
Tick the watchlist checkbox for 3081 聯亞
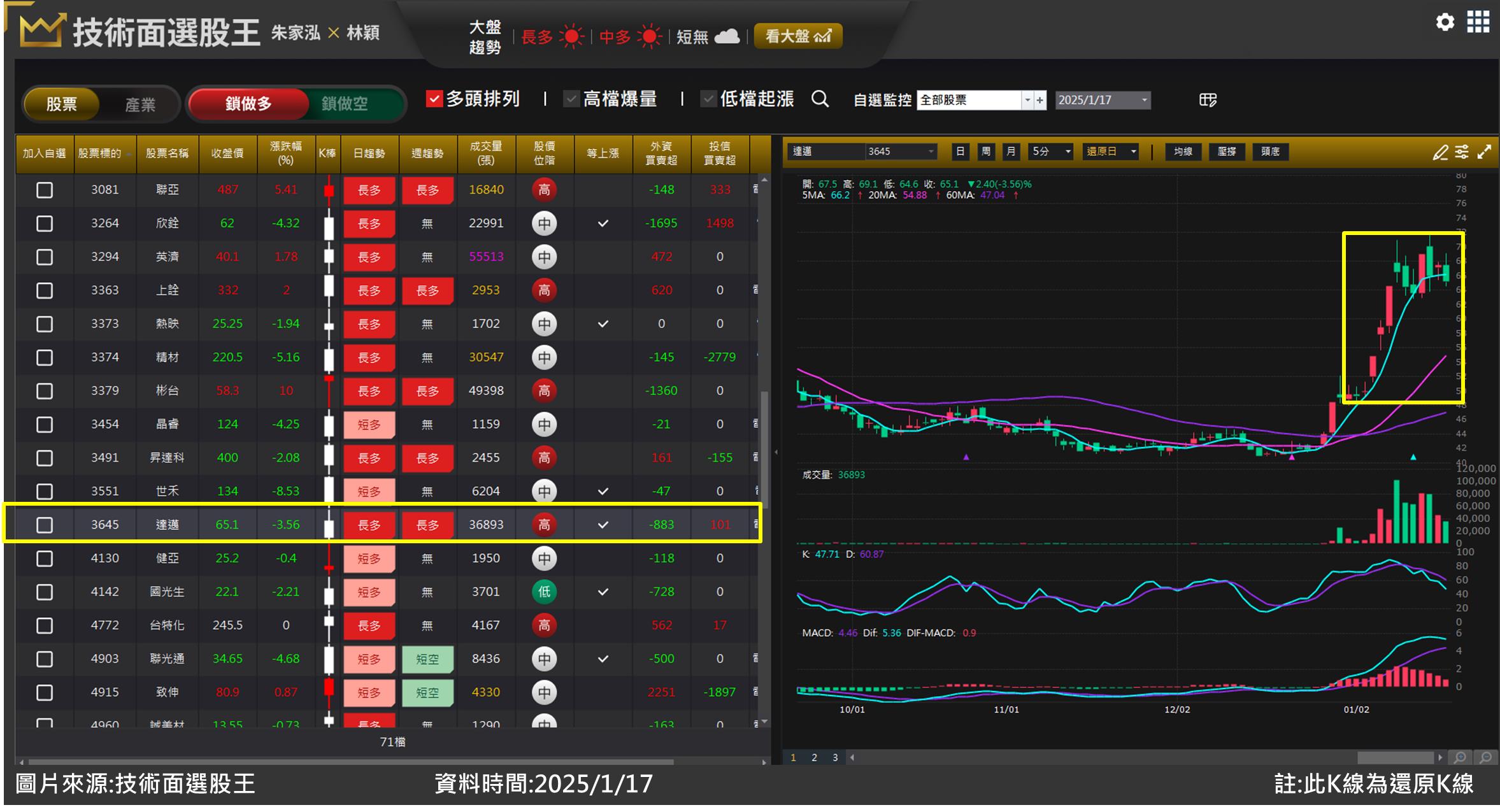click(45, 190)
